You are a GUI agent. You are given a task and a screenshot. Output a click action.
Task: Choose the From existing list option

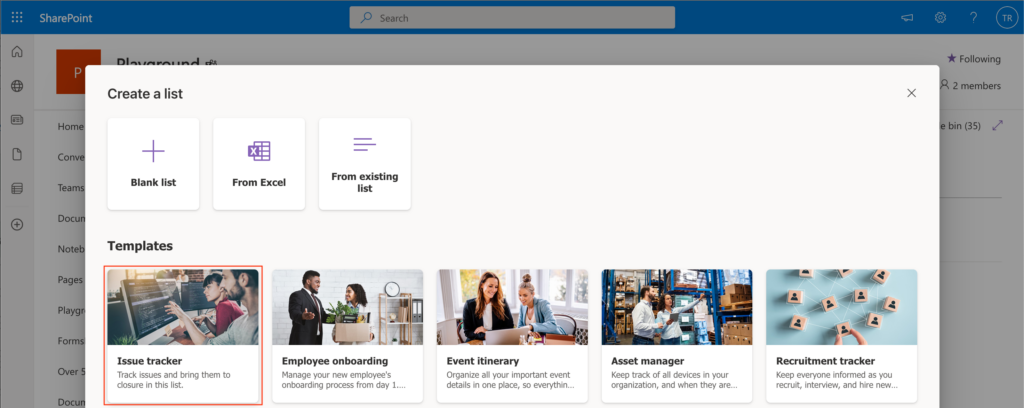click(364, 164)
